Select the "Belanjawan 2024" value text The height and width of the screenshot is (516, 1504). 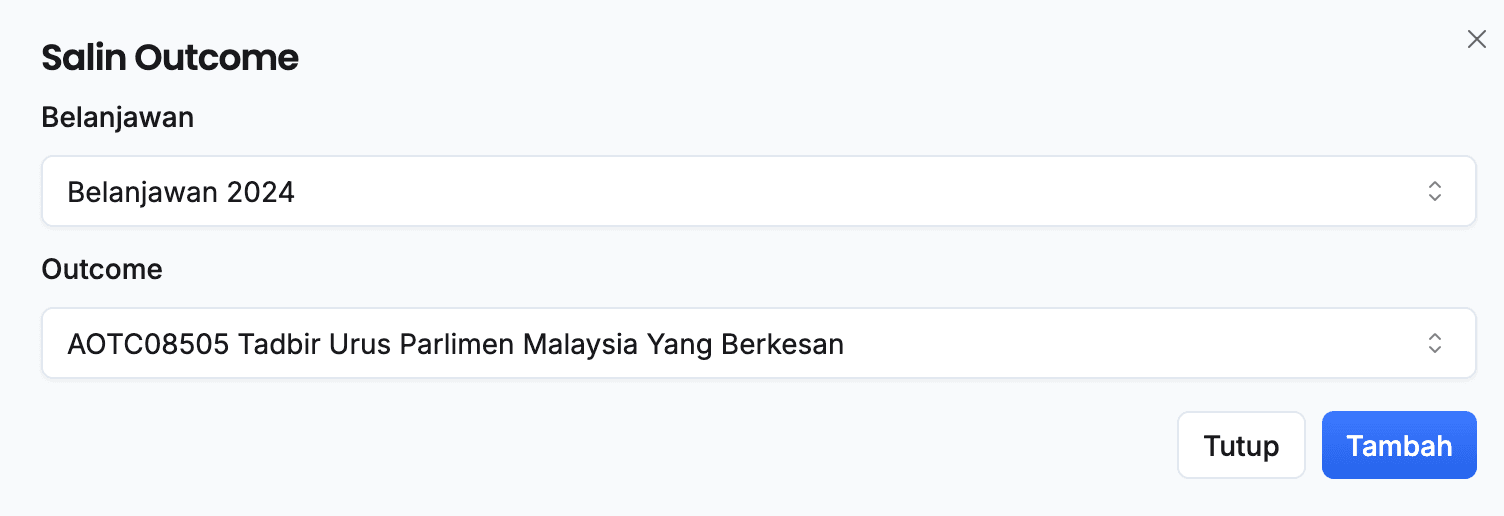[181, 192]
